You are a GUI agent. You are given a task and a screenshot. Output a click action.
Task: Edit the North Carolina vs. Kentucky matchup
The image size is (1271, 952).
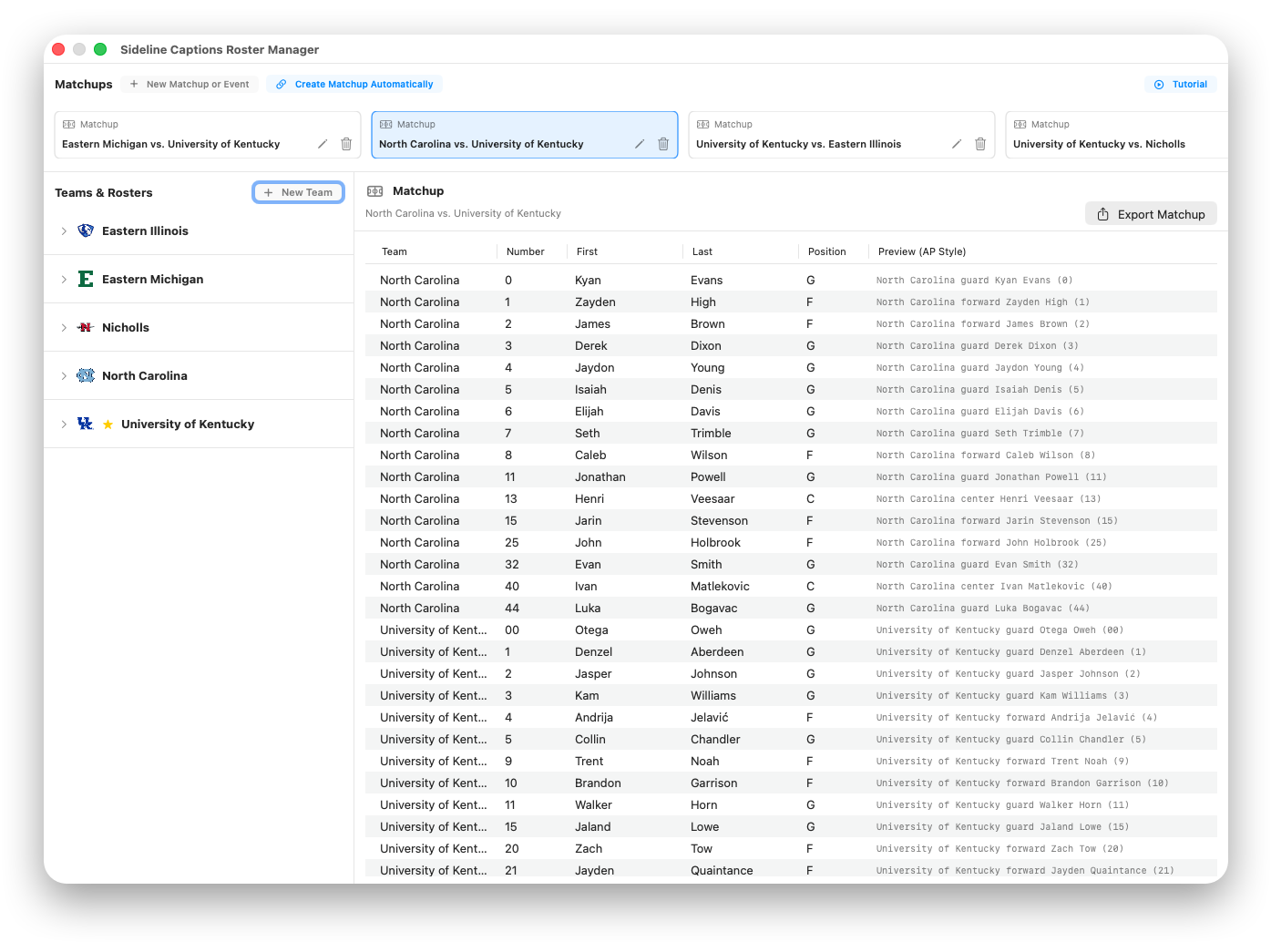[640, 144]
